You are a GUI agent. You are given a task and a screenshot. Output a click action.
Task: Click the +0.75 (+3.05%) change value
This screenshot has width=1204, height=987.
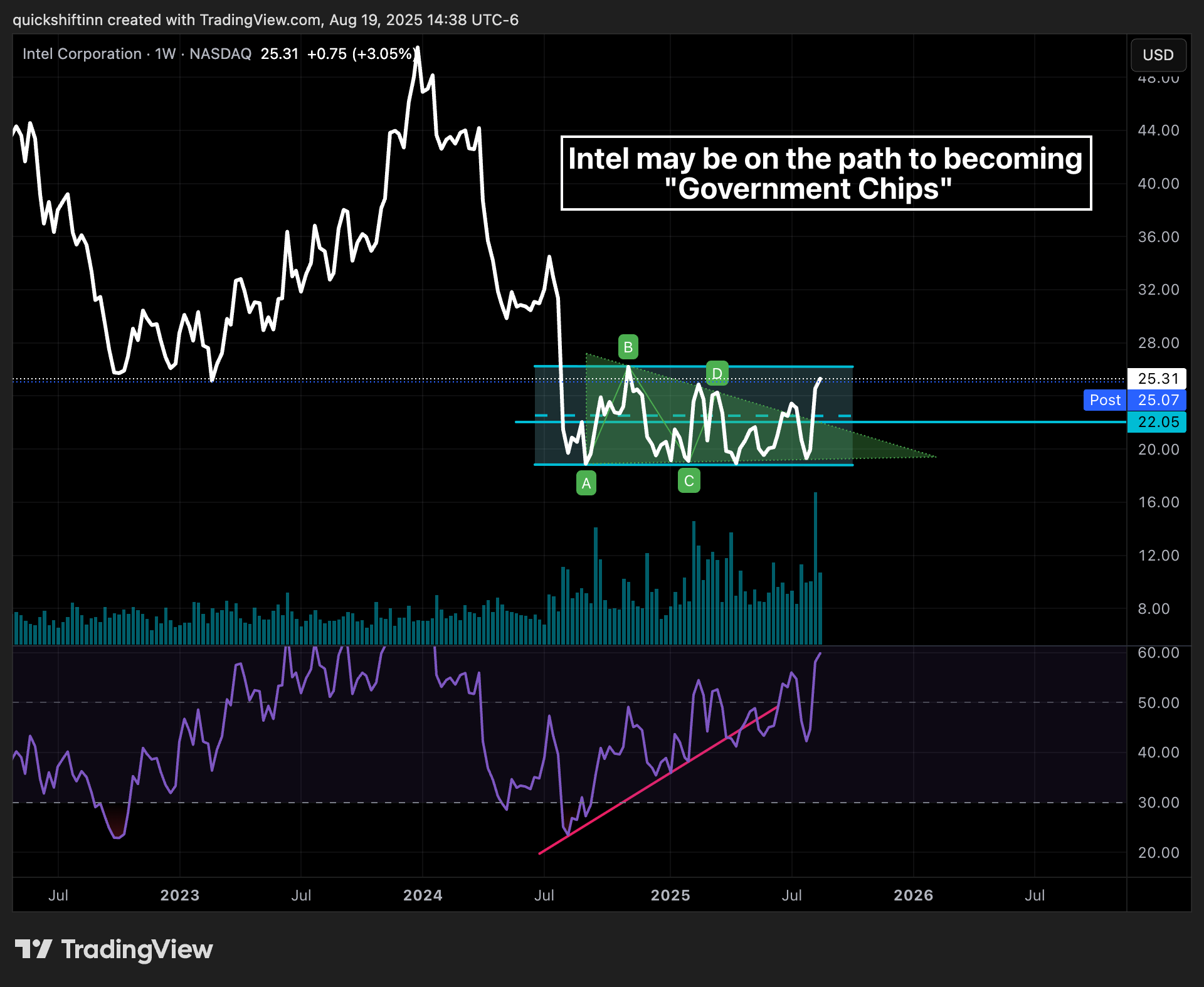360,54
